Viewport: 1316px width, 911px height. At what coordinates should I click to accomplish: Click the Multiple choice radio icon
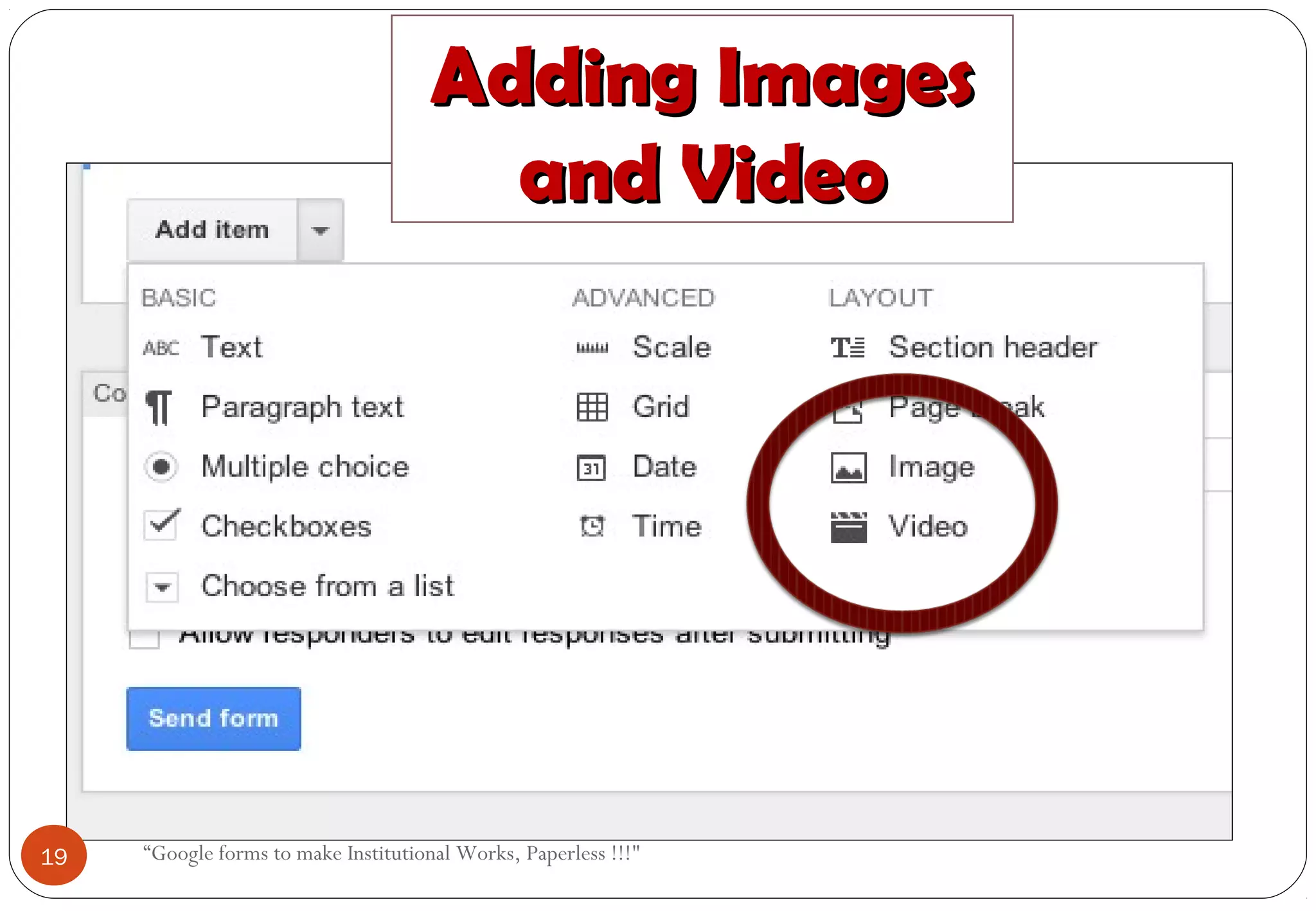coord(161,466)
